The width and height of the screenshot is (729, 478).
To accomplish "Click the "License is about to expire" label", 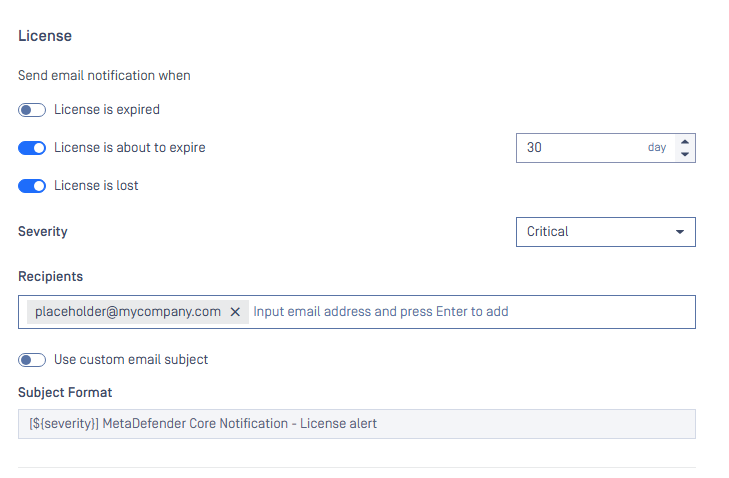I will [130, 148].
